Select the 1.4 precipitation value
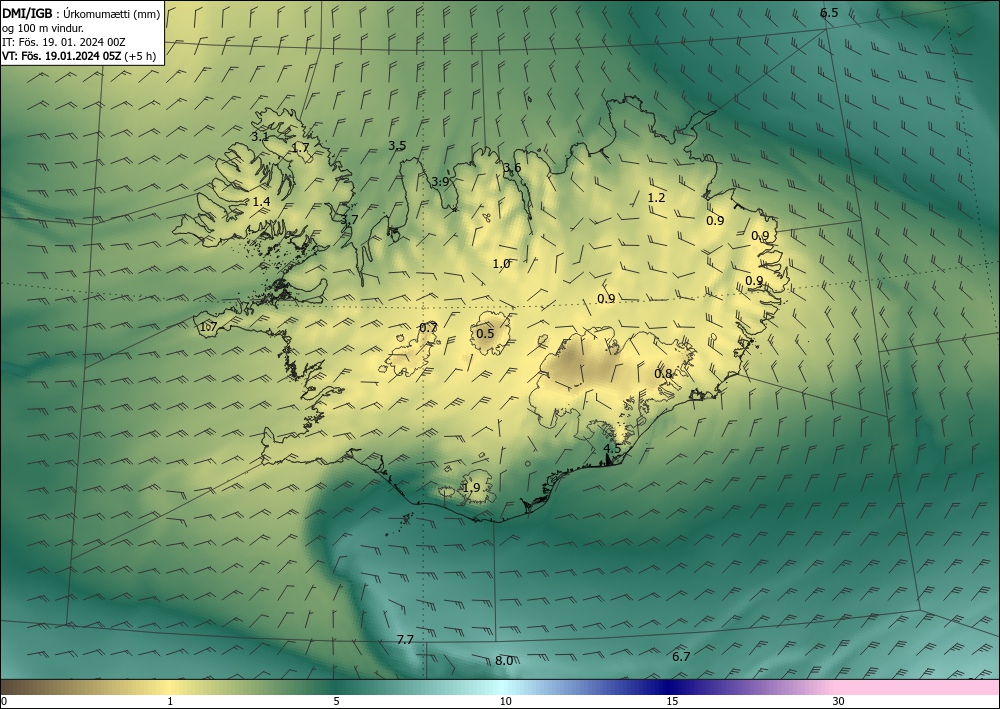1000x709 pixels. pos(261,202)
